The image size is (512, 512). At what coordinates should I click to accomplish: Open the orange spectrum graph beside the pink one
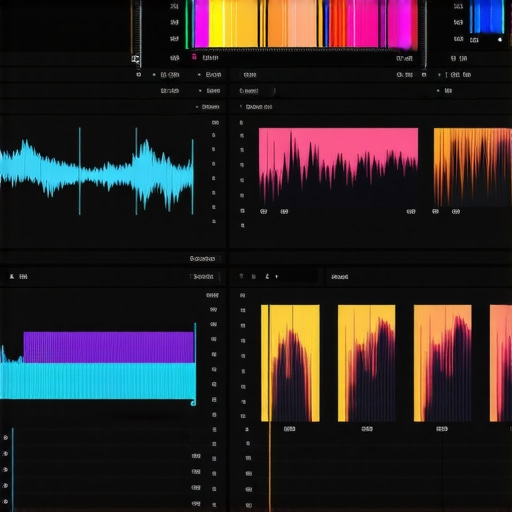click(x=473, y=167)
